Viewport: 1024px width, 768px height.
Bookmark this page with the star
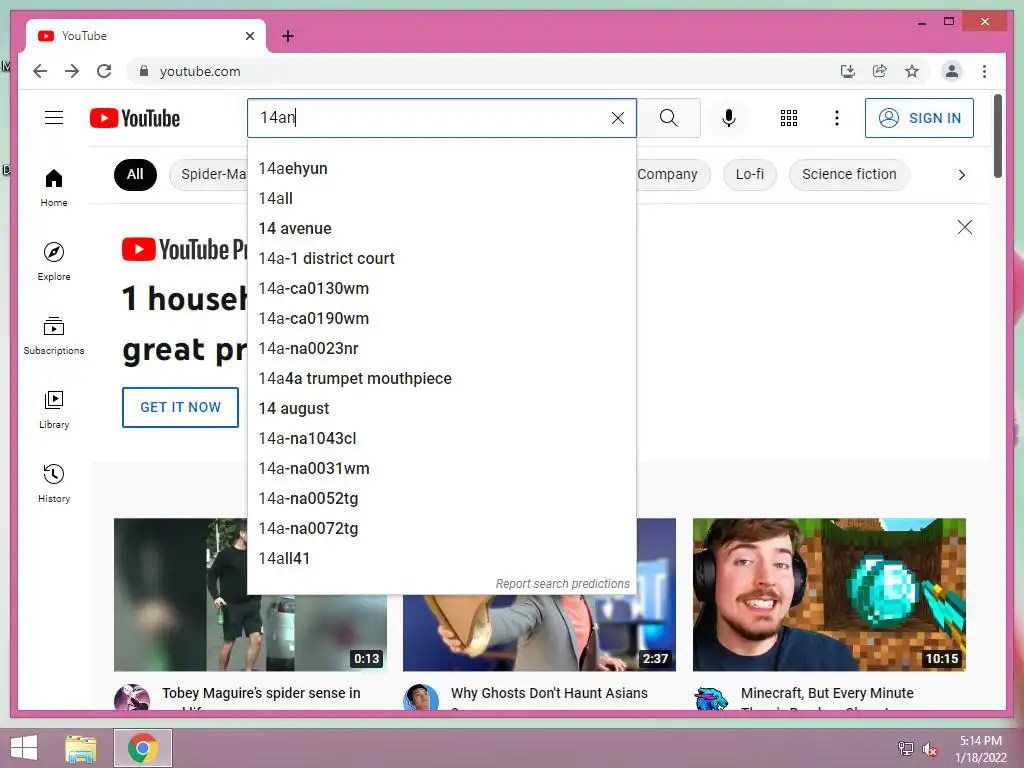pyautogui.click(x=912, y=71)
